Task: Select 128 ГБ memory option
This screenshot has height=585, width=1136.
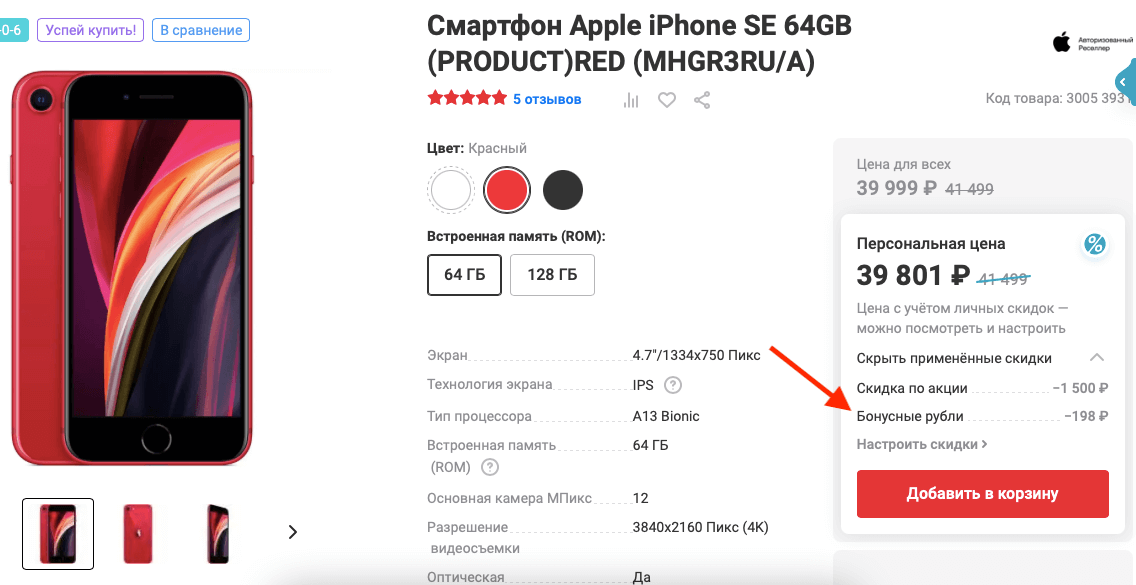Action: [552, 275]
